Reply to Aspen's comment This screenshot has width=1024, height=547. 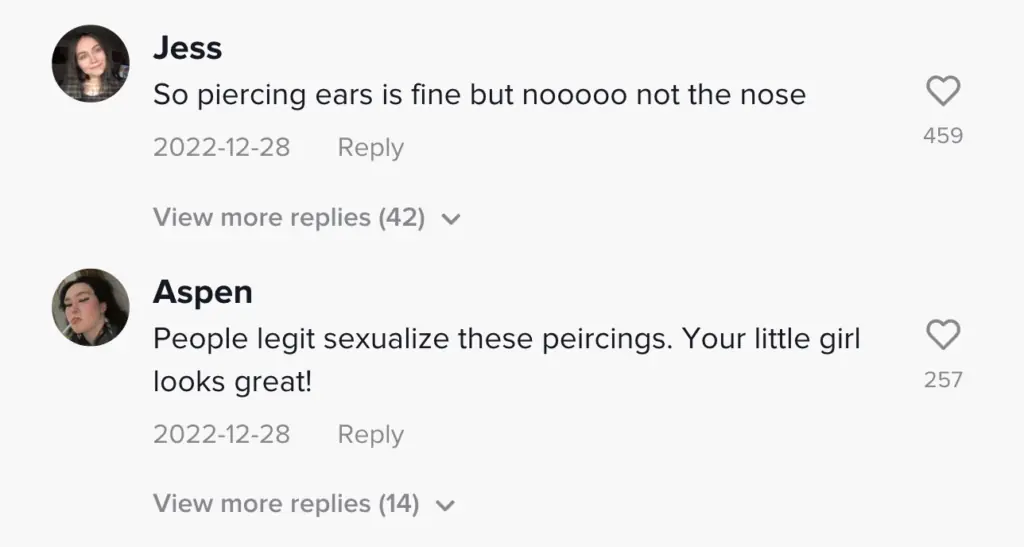pos(370,435)
